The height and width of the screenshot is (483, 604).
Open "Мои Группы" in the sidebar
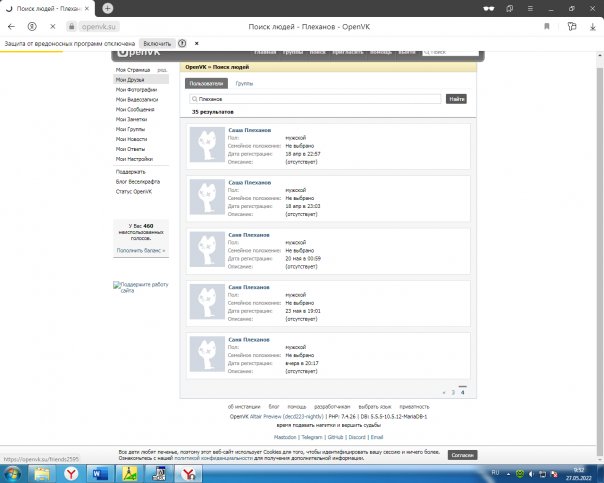(130, 129)
